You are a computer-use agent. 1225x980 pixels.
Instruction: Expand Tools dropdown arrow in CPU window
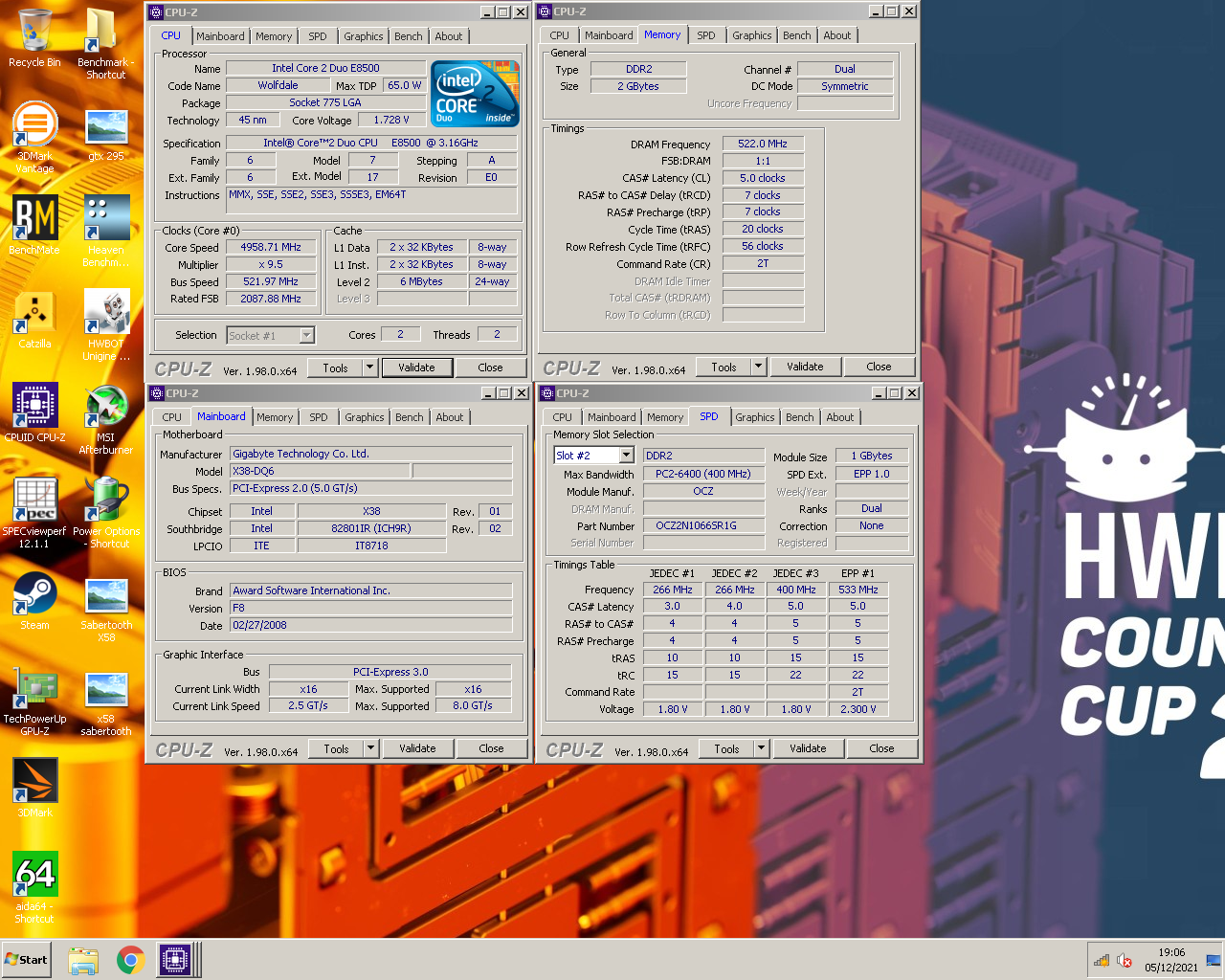point(369,367)
